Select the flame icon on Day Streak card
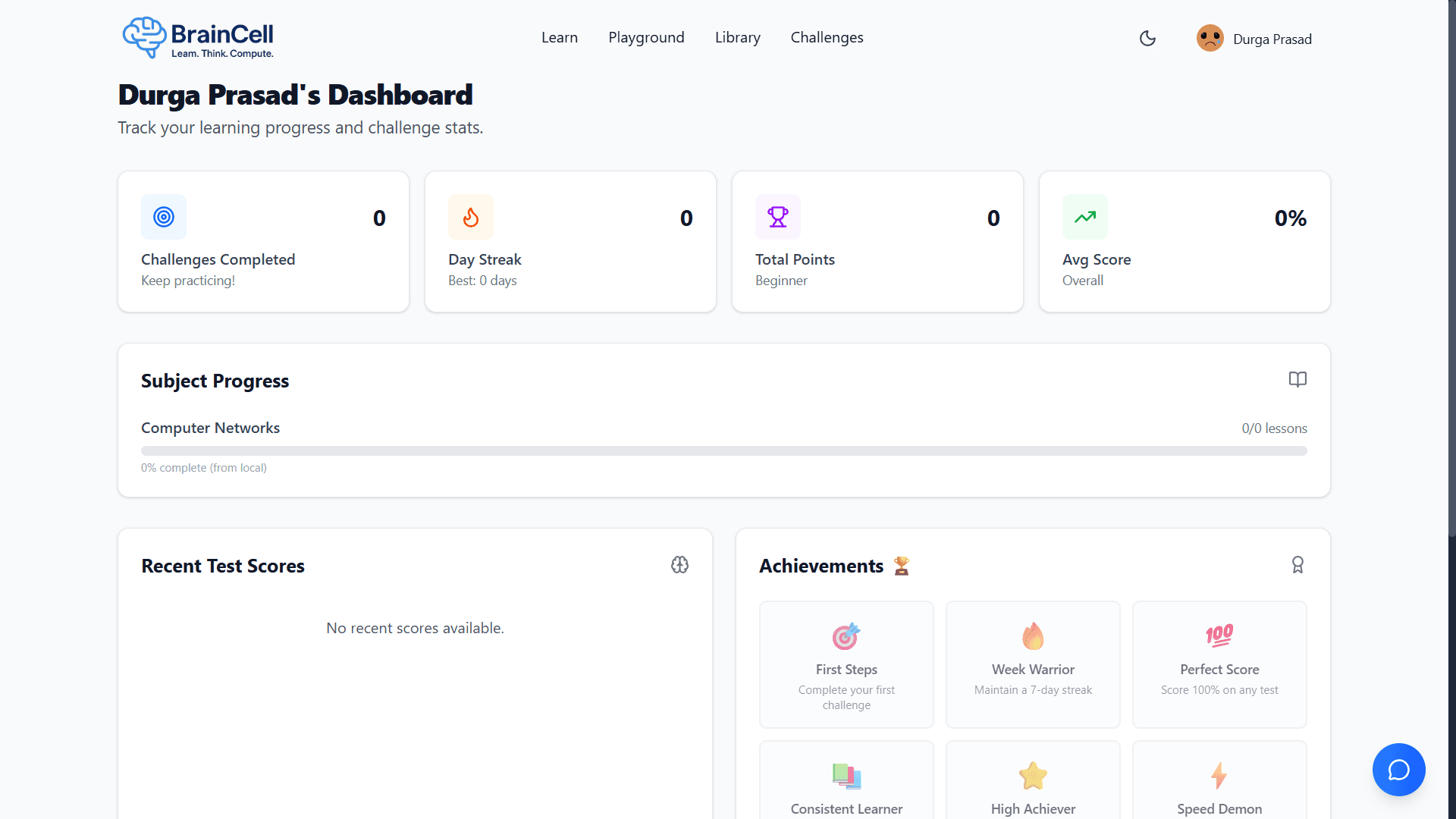 pyautogui.click(x=470, y=217)
